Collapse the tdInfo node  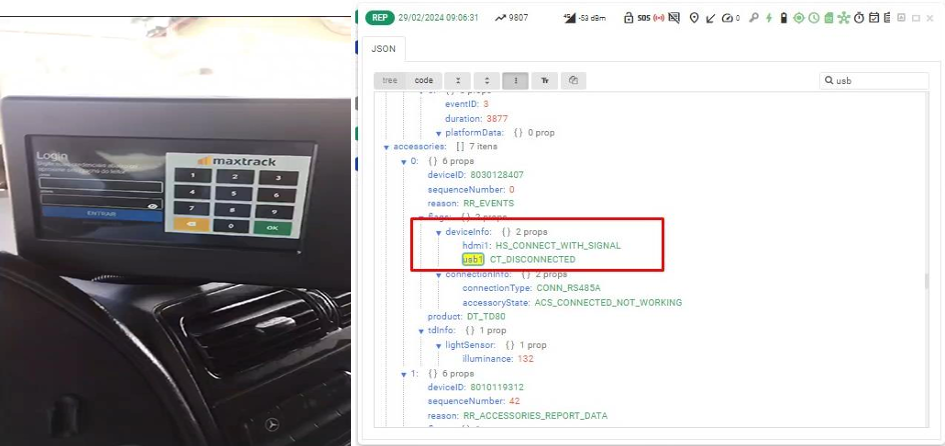click(x=421, y=331)
